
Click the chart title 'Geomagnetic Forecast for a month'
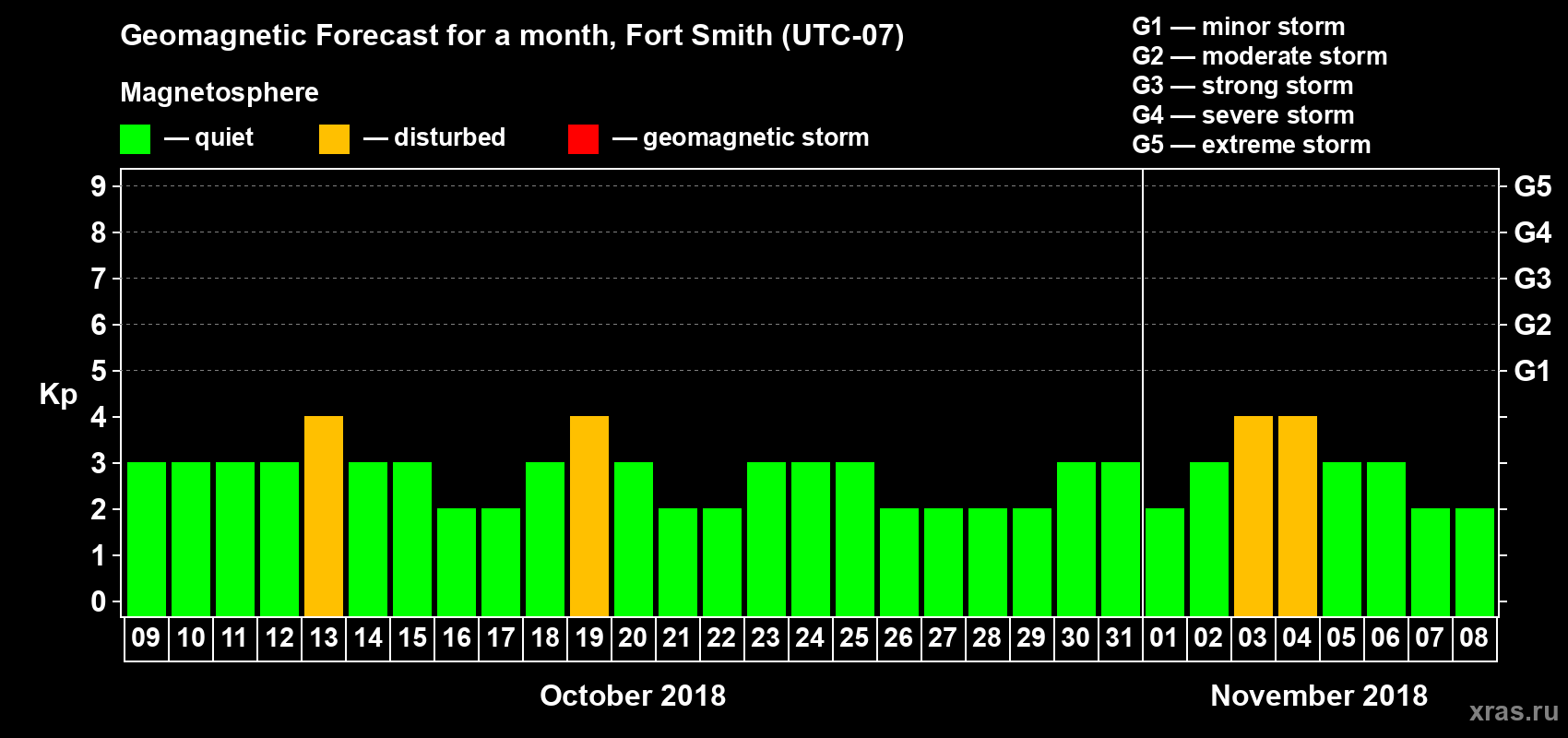coord(368,35)
